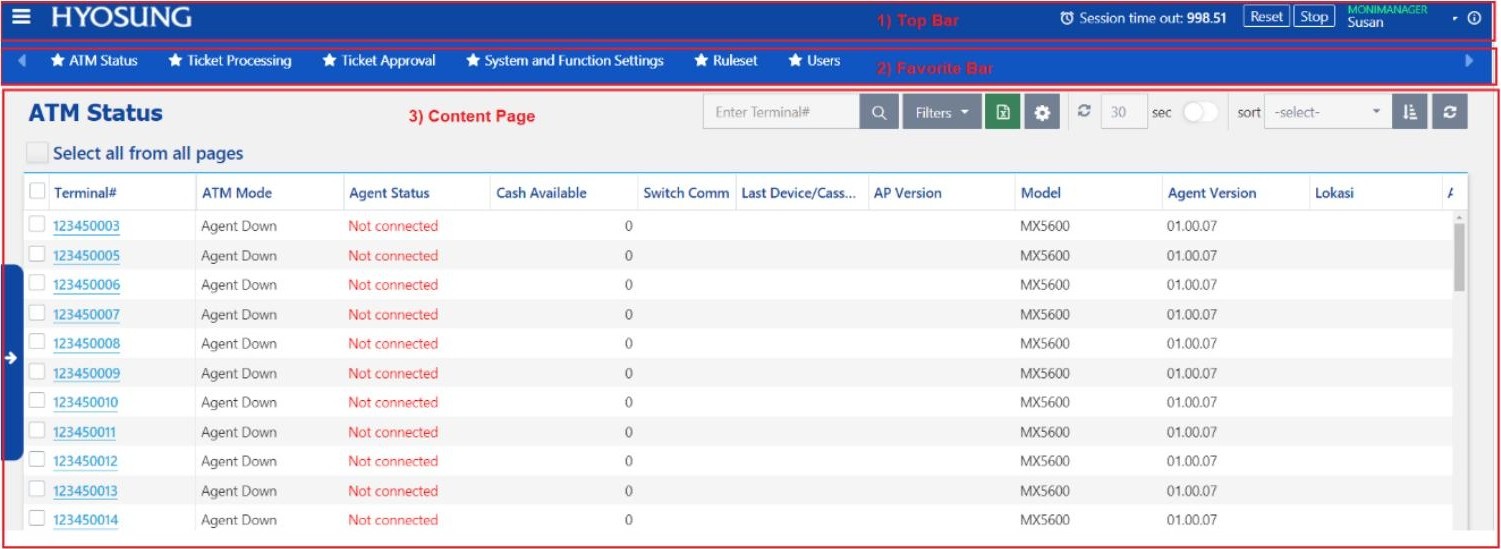Refresh the list with the rightmost reload button
Screen dimensions: 1501x549
click(x=1449, y=113)
